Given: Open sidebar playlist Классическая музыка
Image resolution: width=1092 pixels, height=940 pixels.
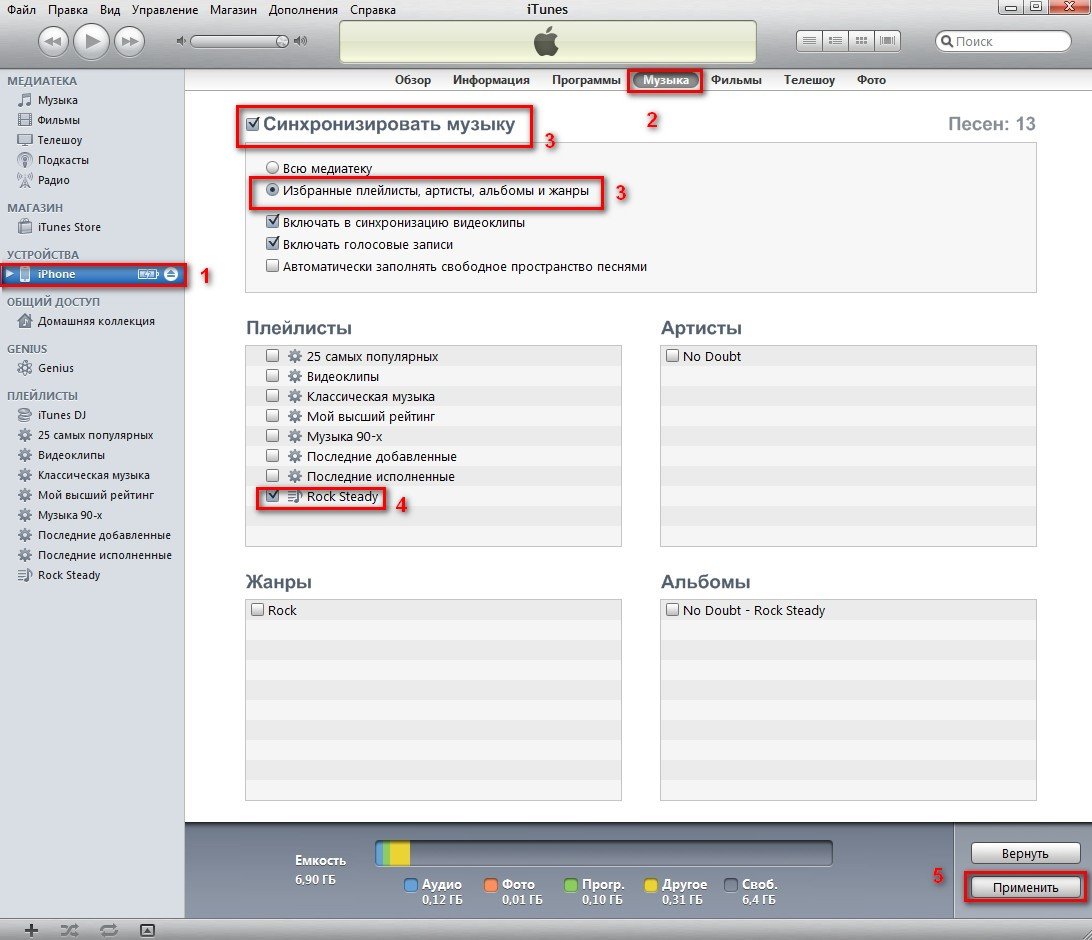Looking at the screenshot, I should point(93,475).
